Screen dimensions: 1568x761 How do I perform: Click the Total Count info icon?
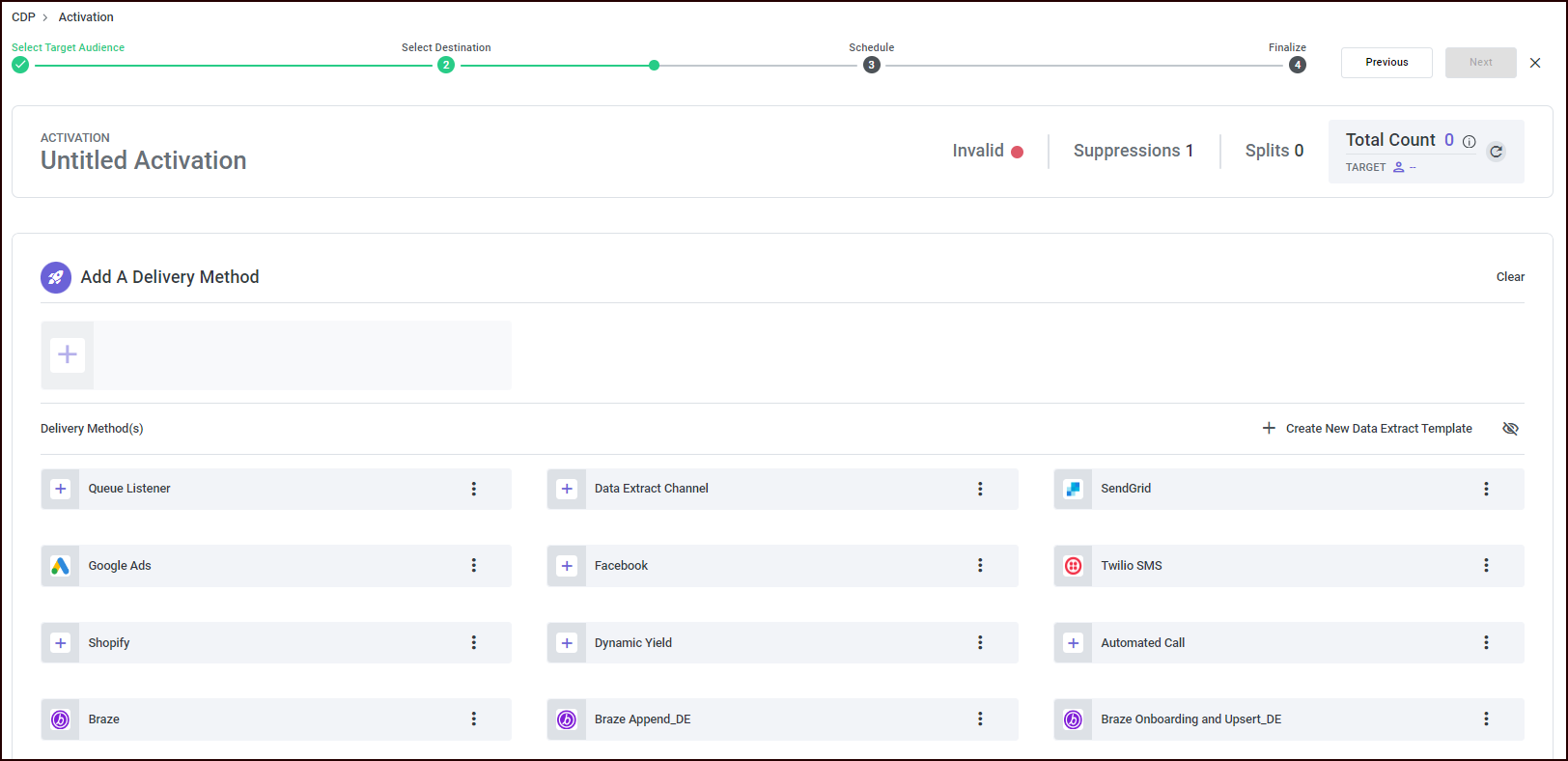[1469, 142]
